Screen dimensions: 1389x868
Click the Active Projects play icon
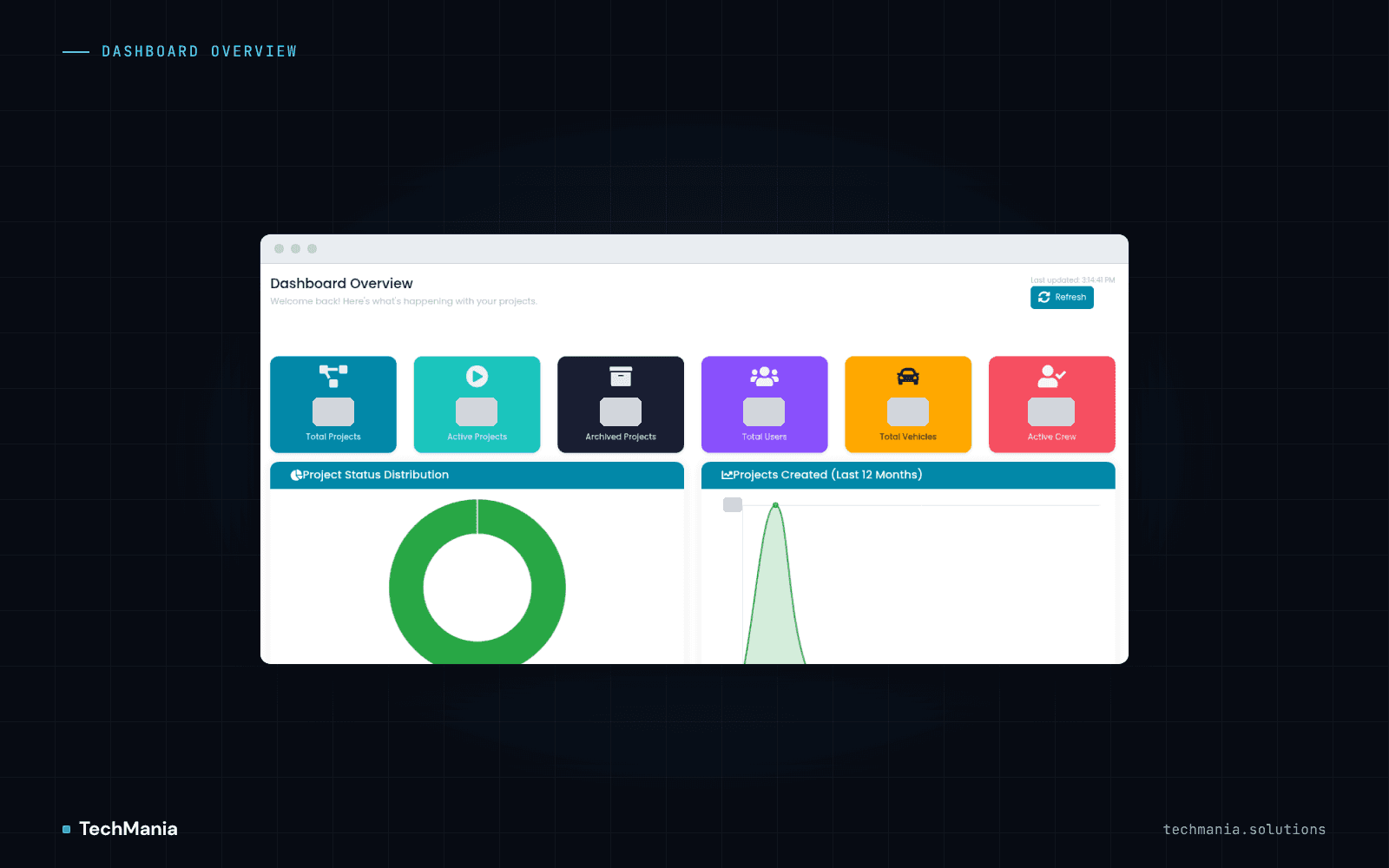tap(477, 376)
